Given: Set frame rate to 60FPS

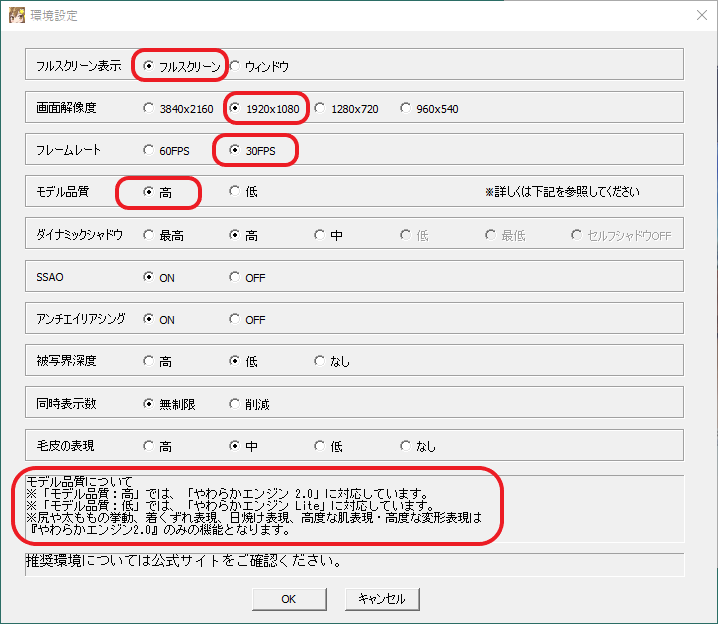Looking at the screenshot, I should click(149, 150).
